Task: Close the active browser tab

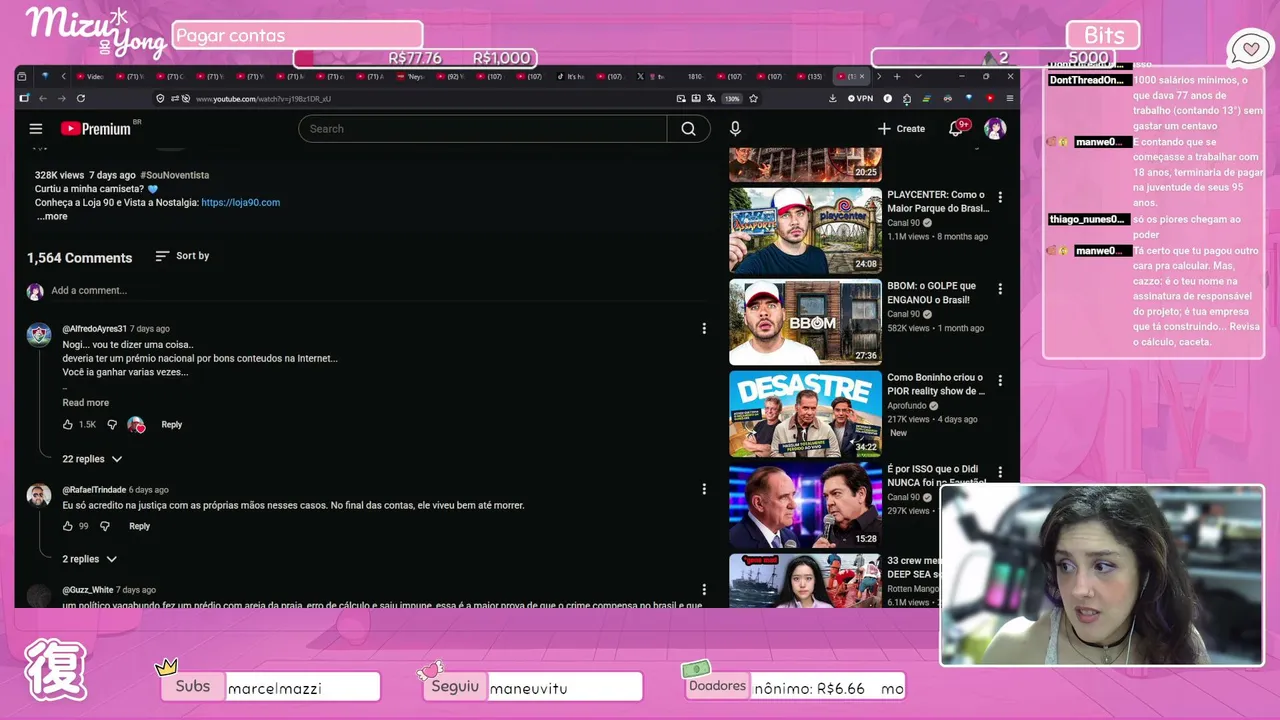Action: [x=864, y=77]
